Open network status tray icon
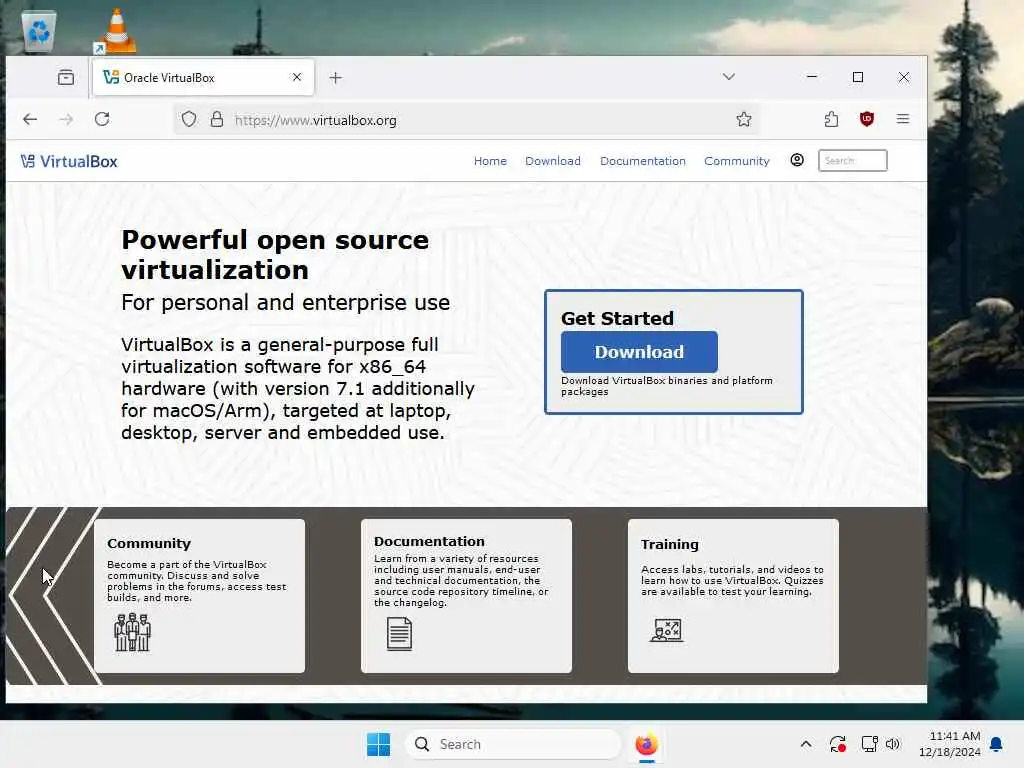Viewport: 1024px width, 768px height. pos(869,744)
